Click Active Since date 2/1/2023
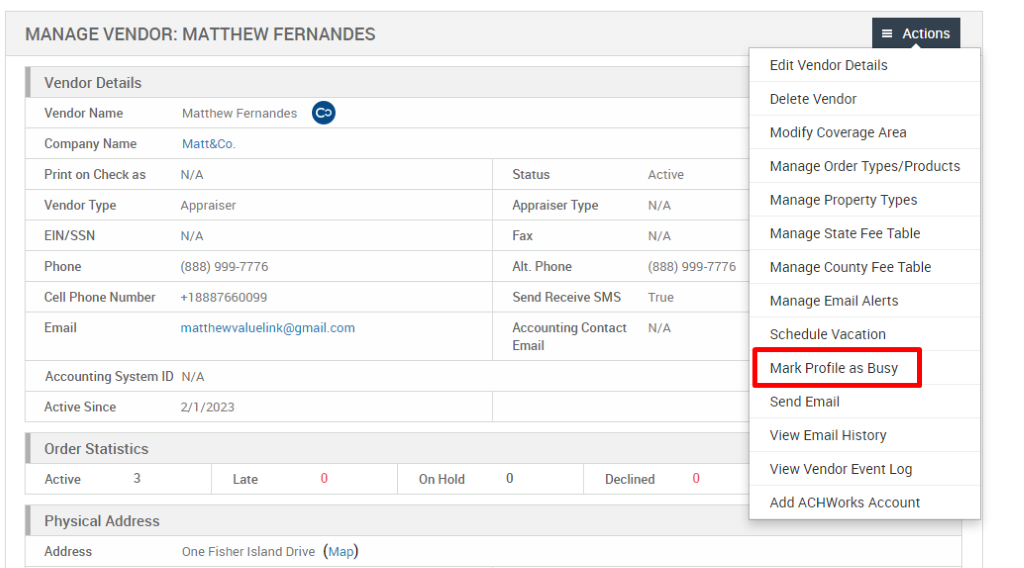Screen dimensions: 1024x568 (207, 407)
